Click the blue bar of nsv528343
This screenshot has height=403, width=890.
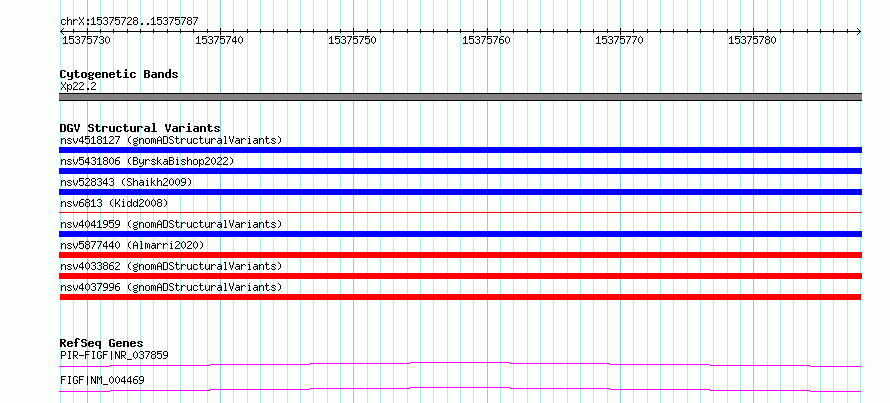click(x=460, y=192)
